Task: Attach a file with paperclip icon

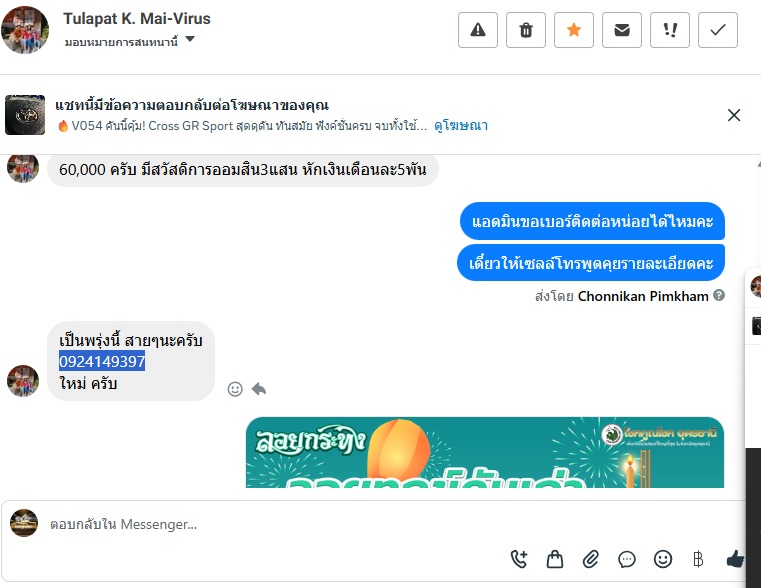Action: tap(591, 559)
